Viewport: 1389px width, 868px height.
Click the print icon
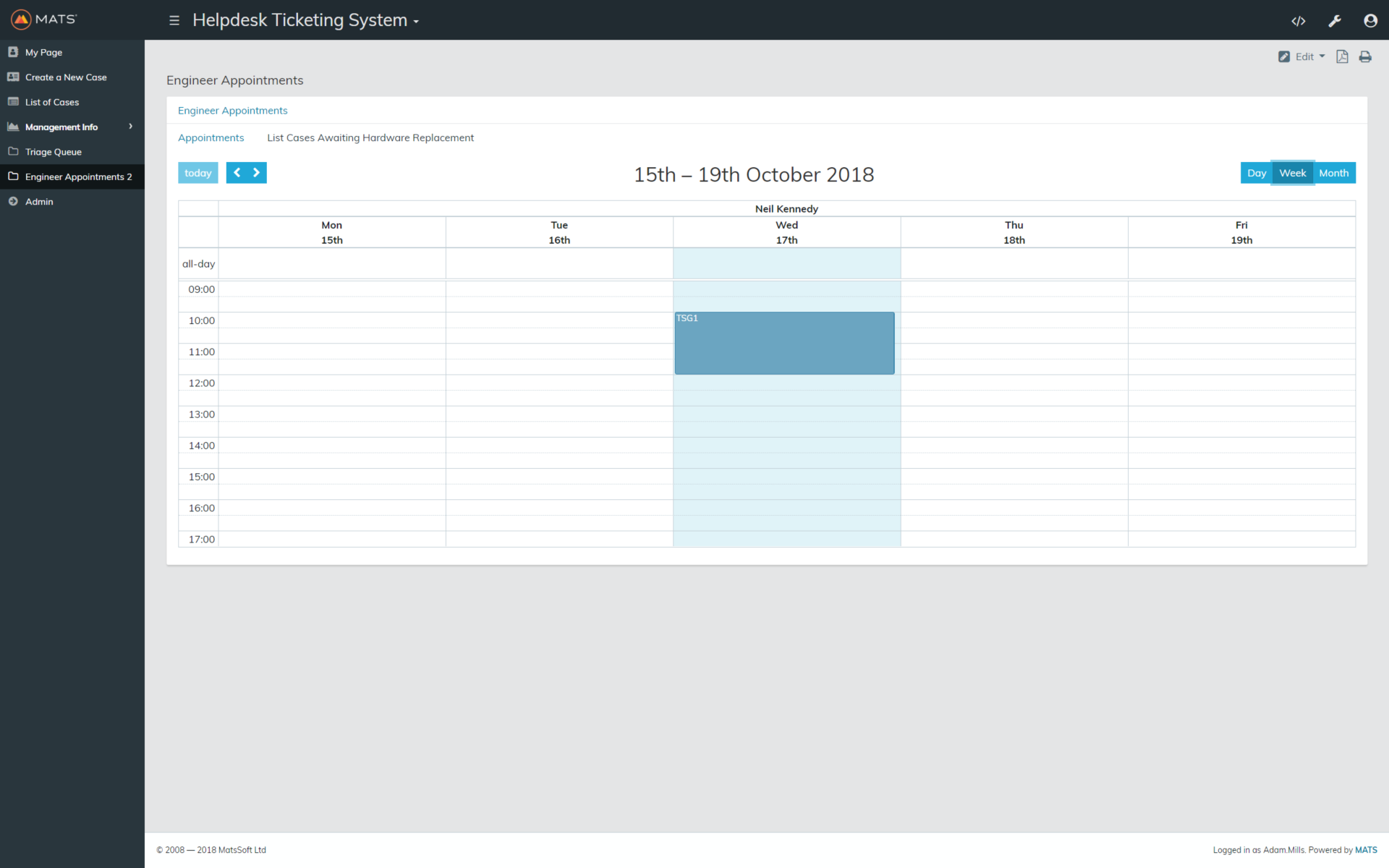click(x=1364, y=56)
